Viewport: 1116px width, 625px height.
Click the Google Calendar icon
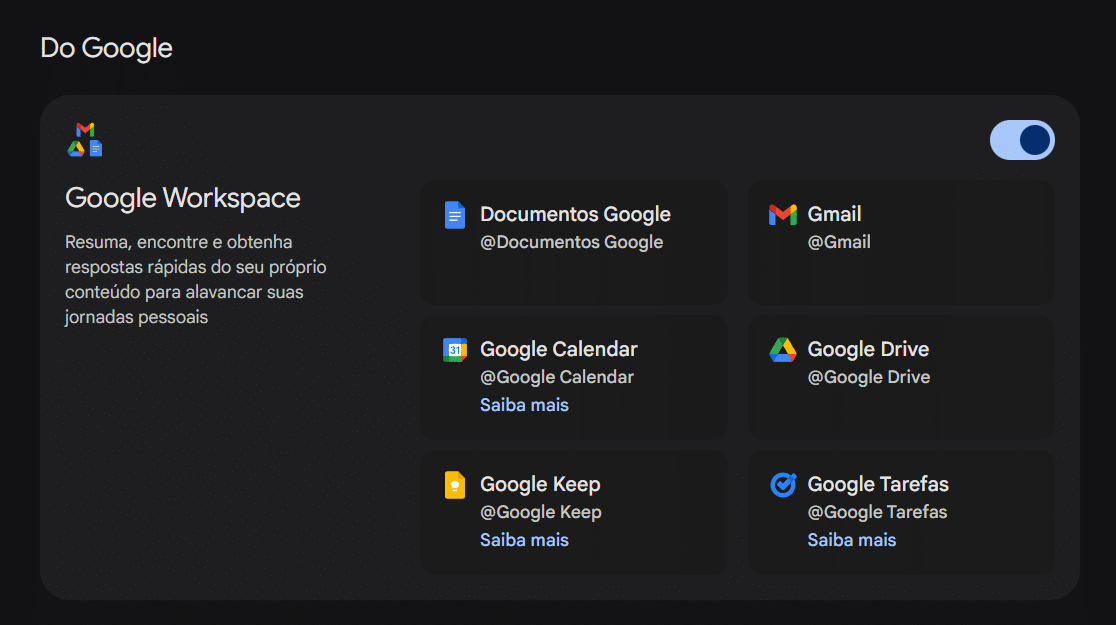point(455,350)
